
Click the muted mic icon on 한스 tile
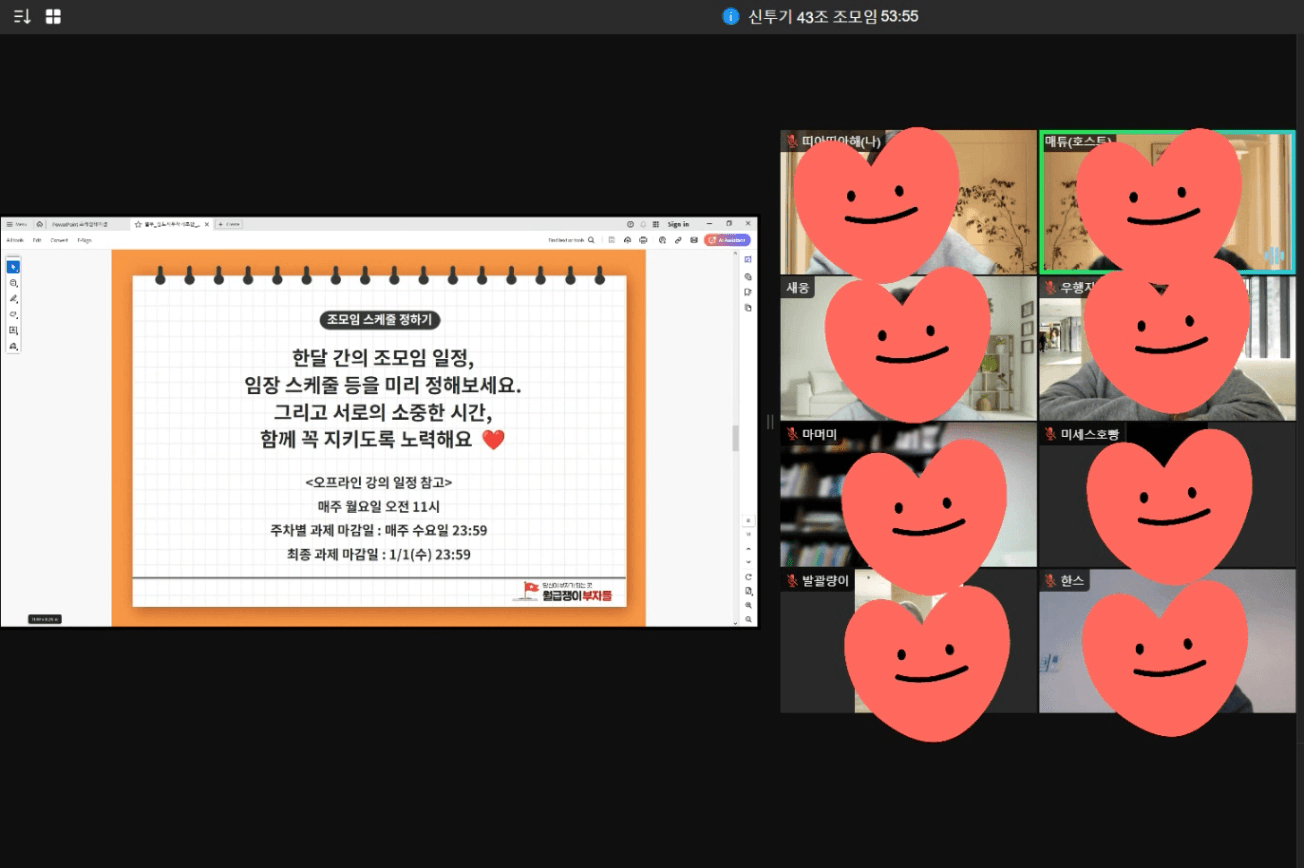coord(1050,581)
